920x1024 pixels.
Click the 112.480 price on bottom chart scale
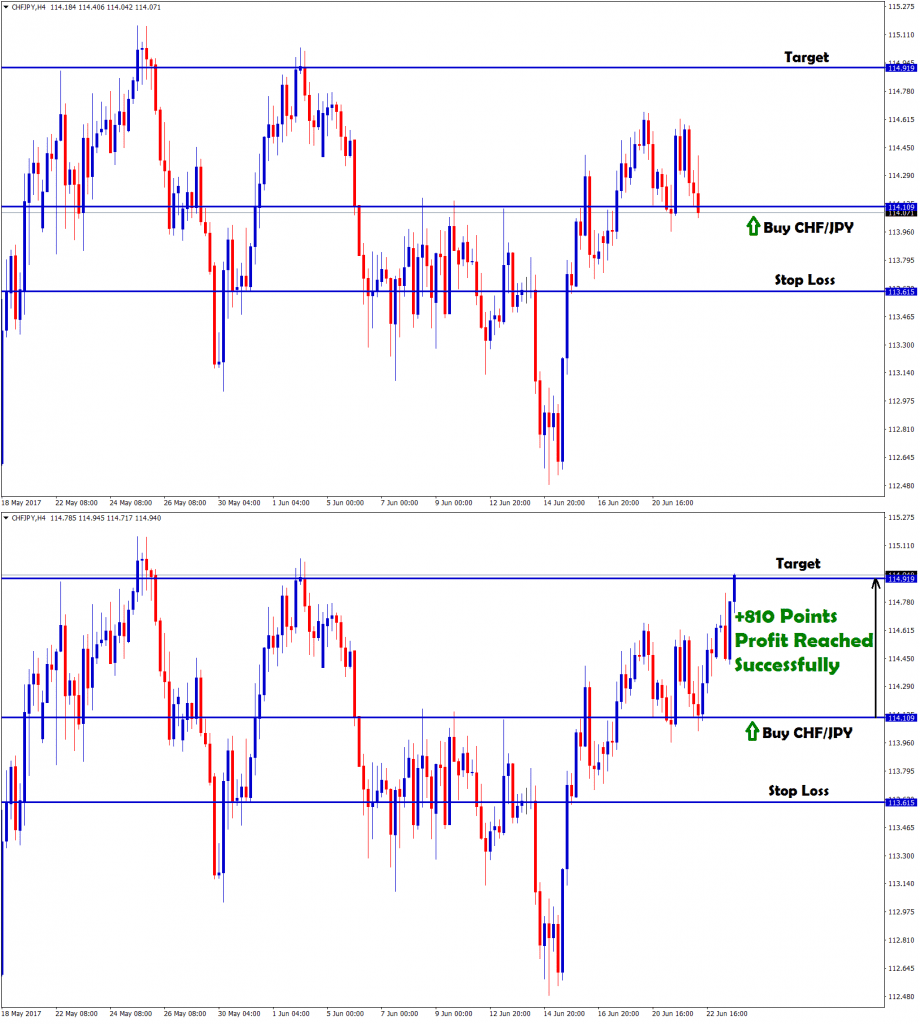pos(901,997)
